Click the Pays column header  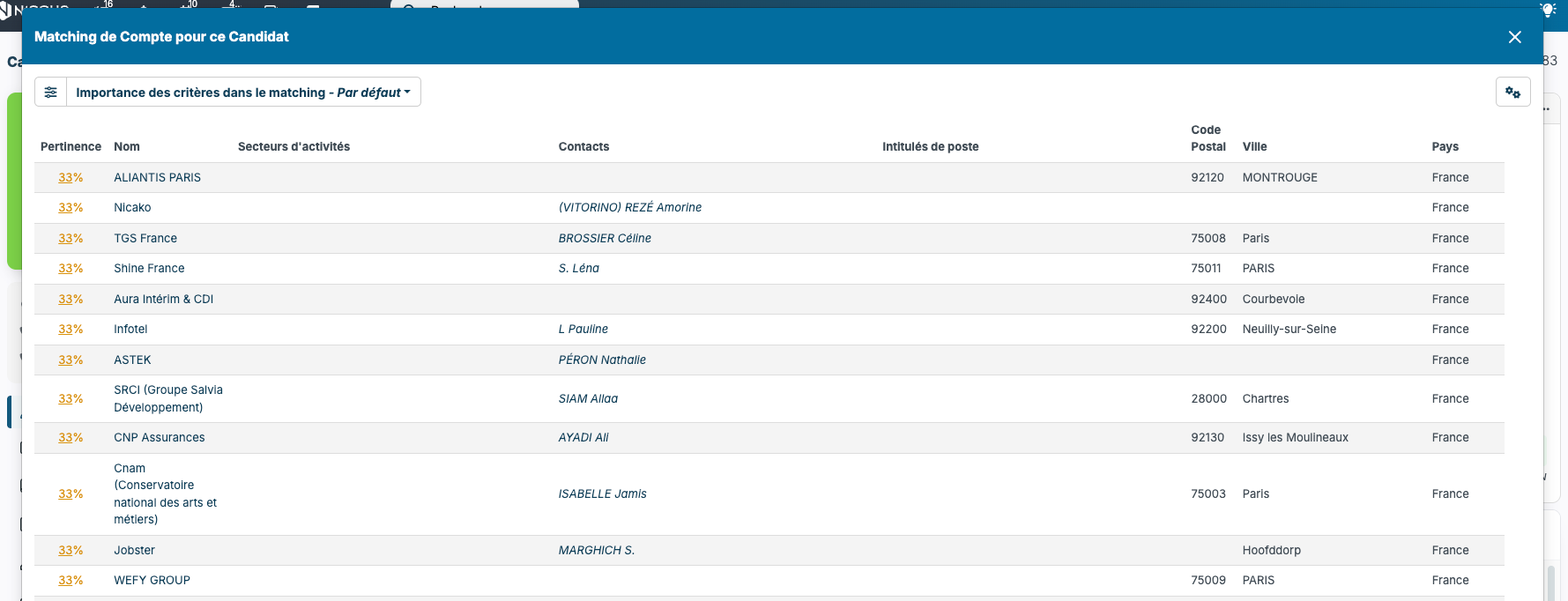click(1445, 146)
